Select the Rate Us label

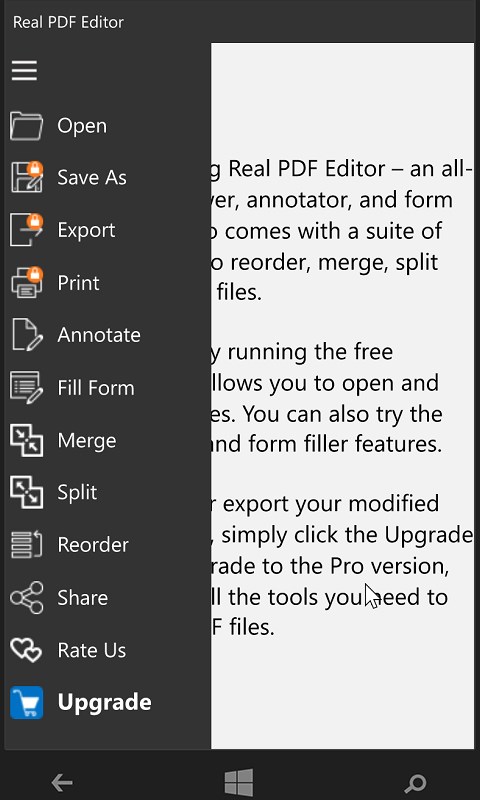pos(92,650)
